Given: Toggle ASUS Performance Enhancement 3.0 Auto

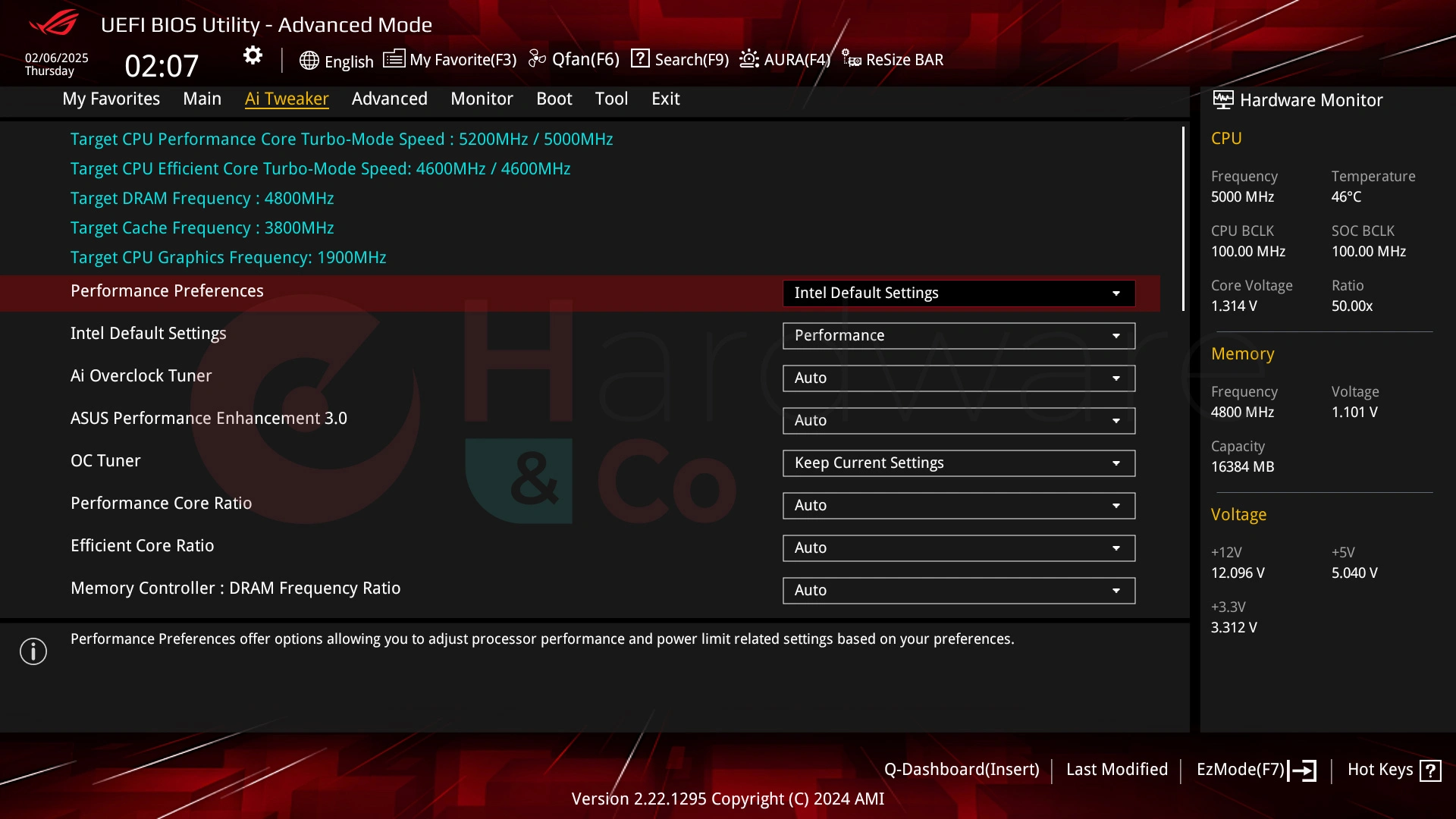Looking at the screenshot, I should pyautogui.click(x=958, y=420).
